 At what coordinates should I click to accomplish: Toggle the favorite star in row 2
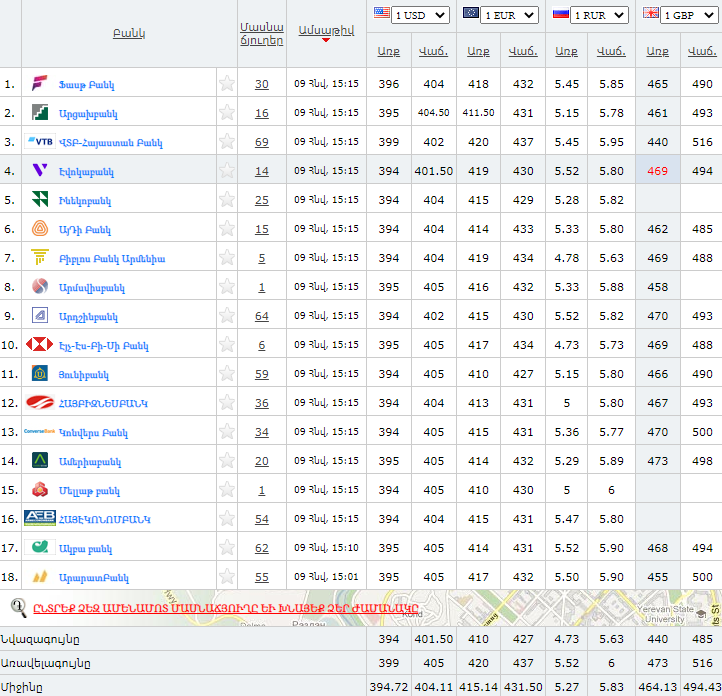point(227,112)
